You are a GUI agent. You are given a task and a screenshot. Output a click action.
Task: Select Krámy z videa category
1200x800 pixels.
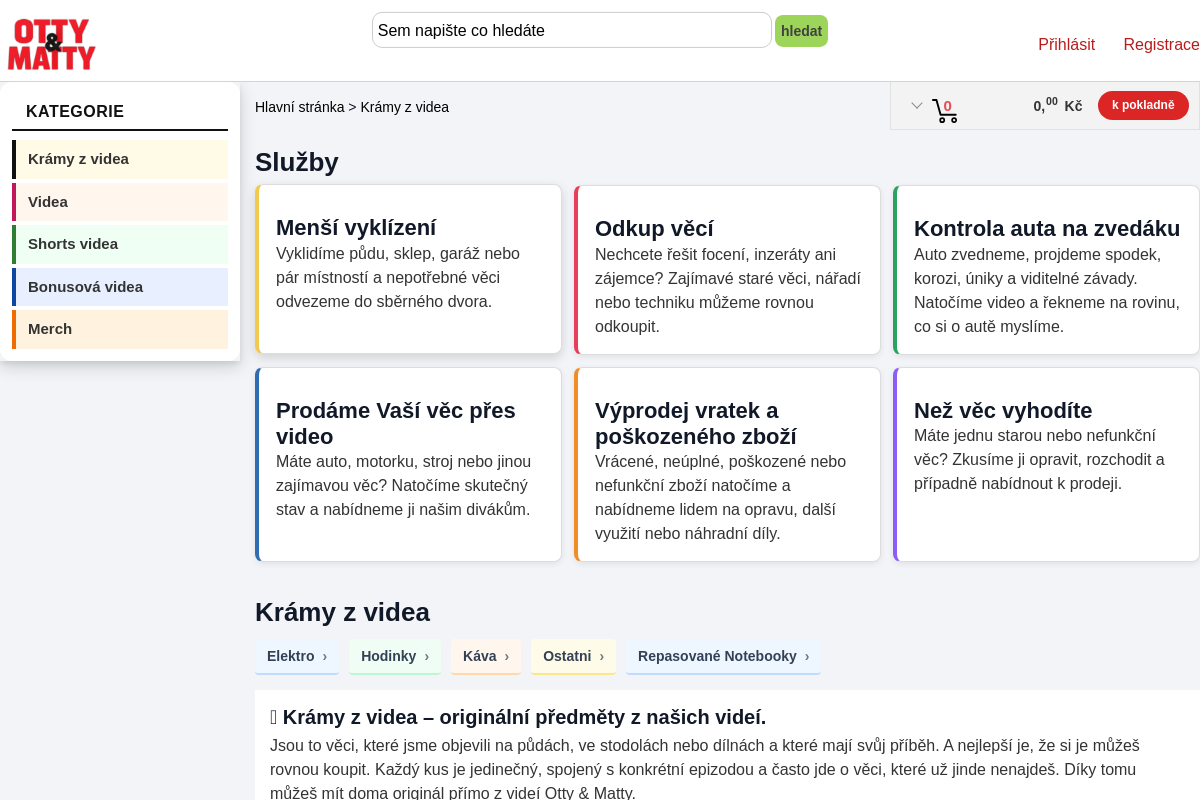point(120,159)
